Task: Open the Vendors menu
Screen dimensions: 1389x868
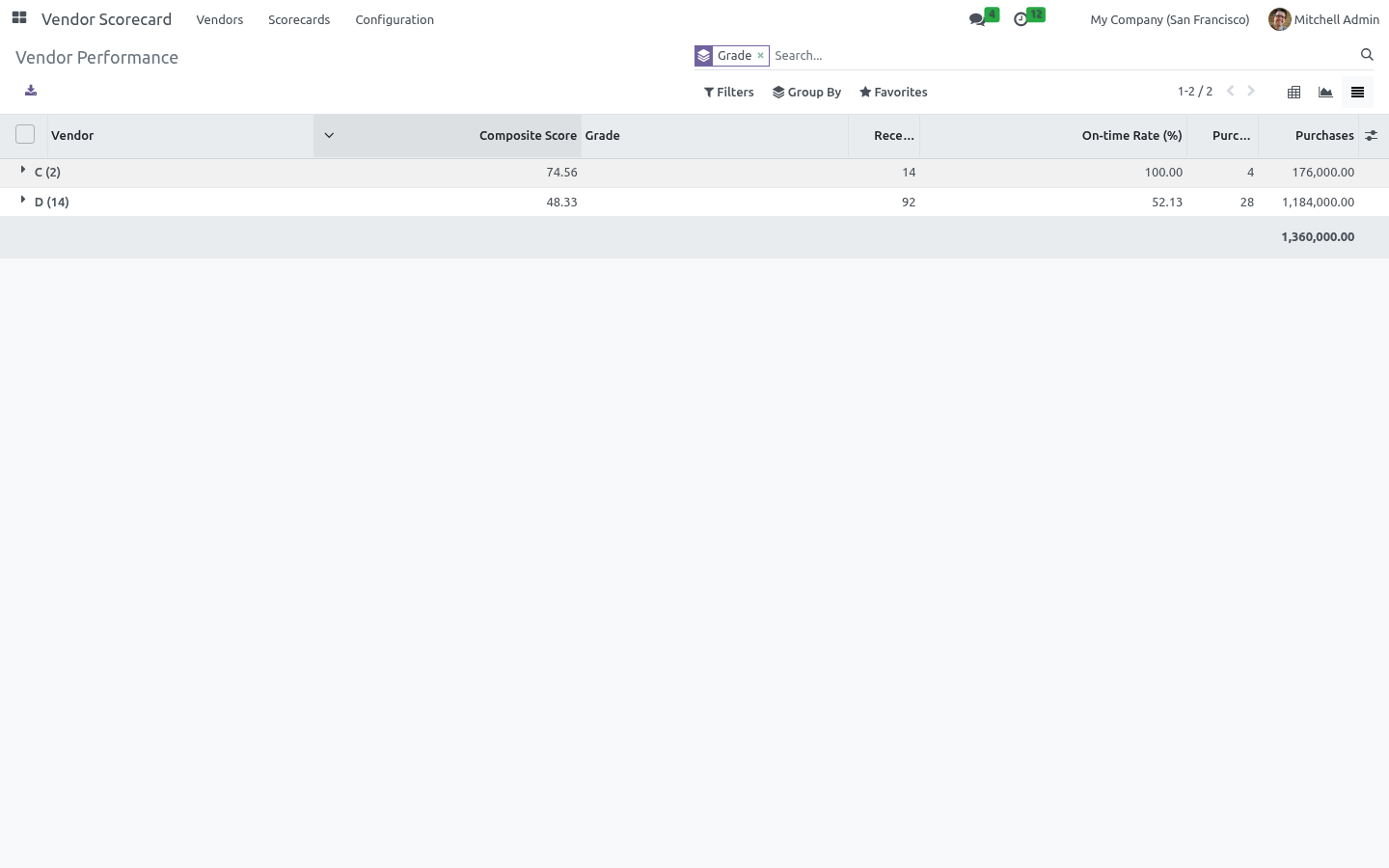Action: pos(220,19)
